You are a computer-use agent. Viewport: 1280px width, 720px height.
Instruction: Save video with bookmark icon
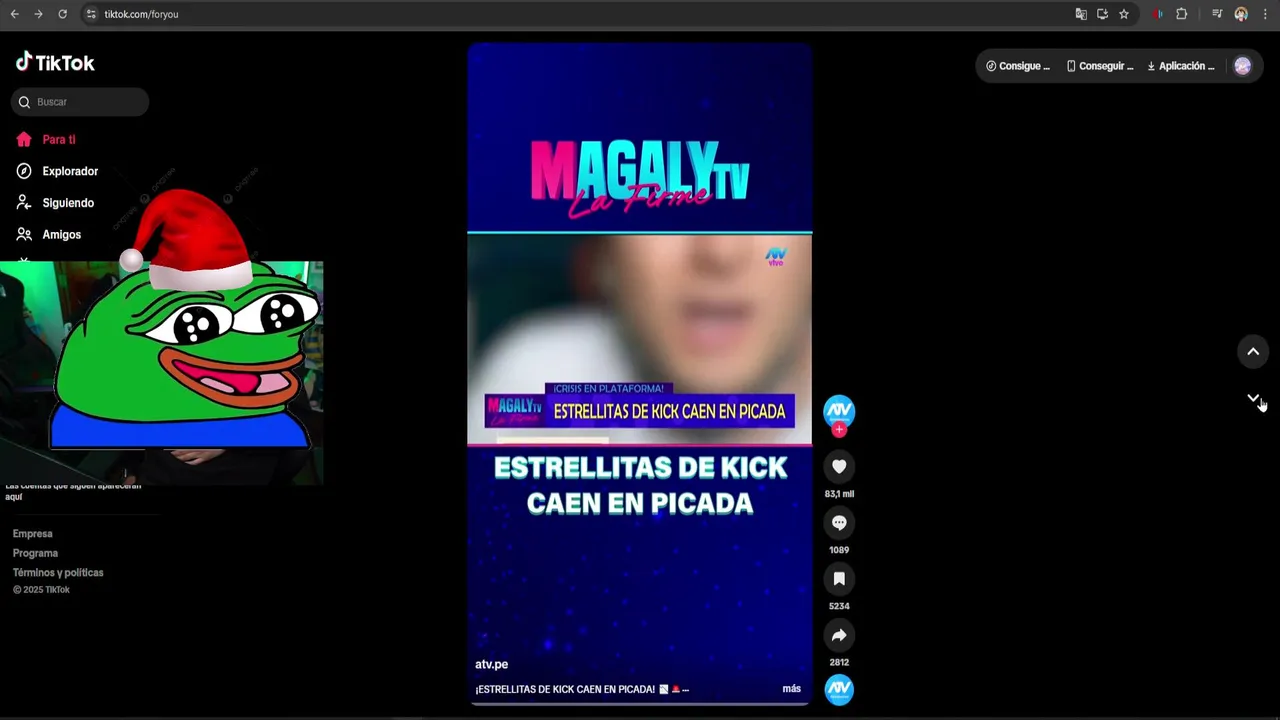coord(839,579)
